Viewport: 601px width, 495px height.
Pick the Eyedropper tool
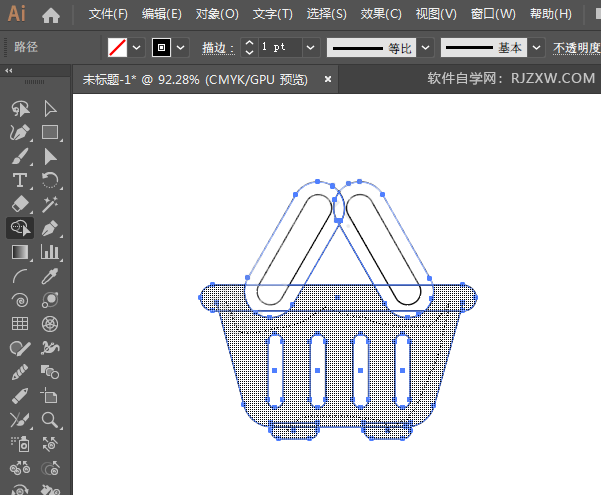point(49,276)
